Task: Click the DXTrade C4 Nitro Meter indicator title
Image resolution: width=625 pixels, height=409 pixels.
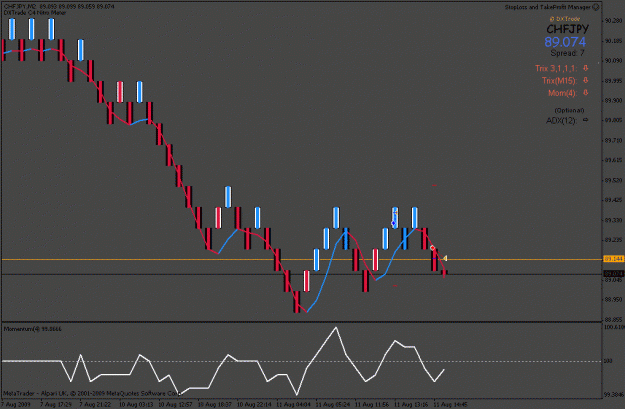Action: click(x=35, y=13)
